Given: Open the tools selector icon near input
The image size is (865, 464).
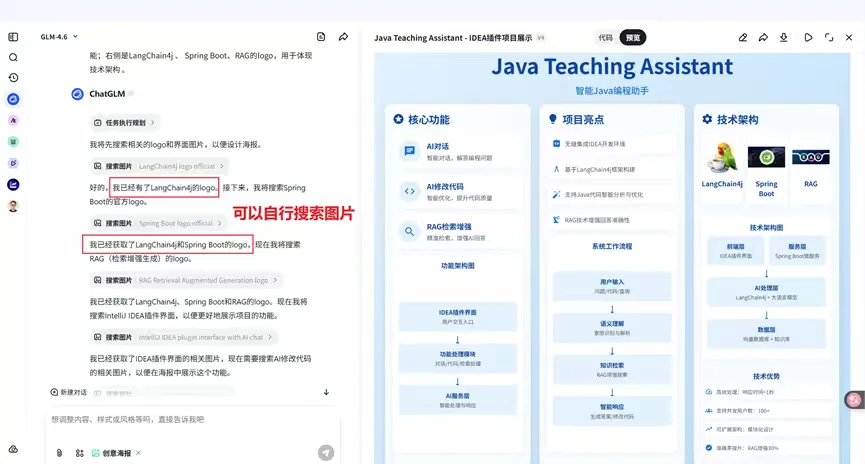Looking at the screenshot, I should click(x=79, y=453).
